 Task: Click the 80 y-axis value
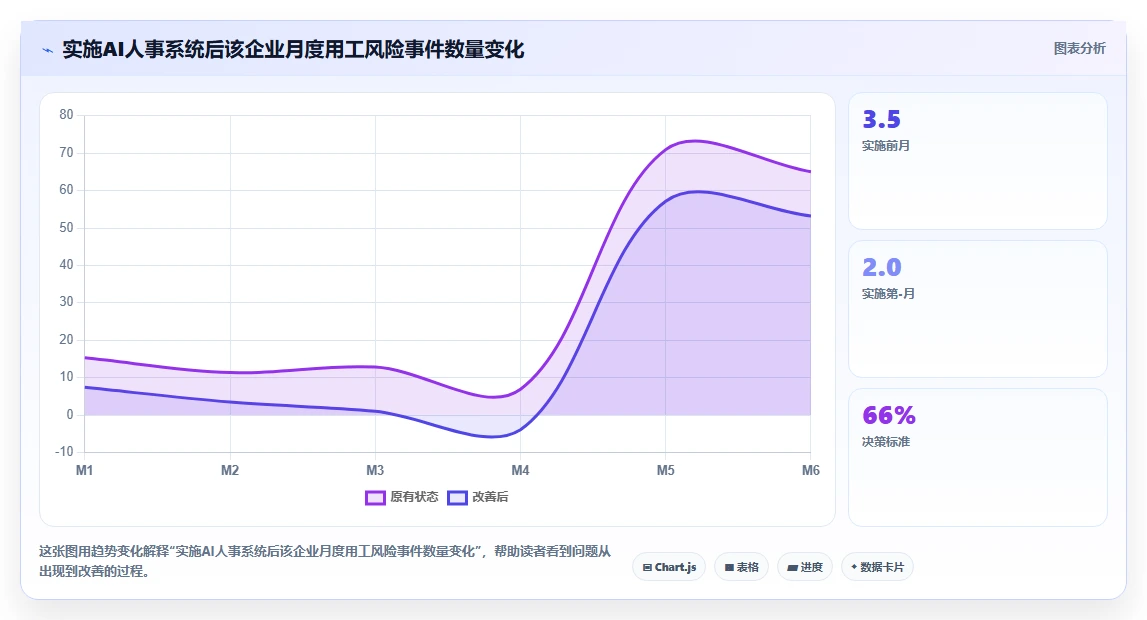tap(67, 115)
